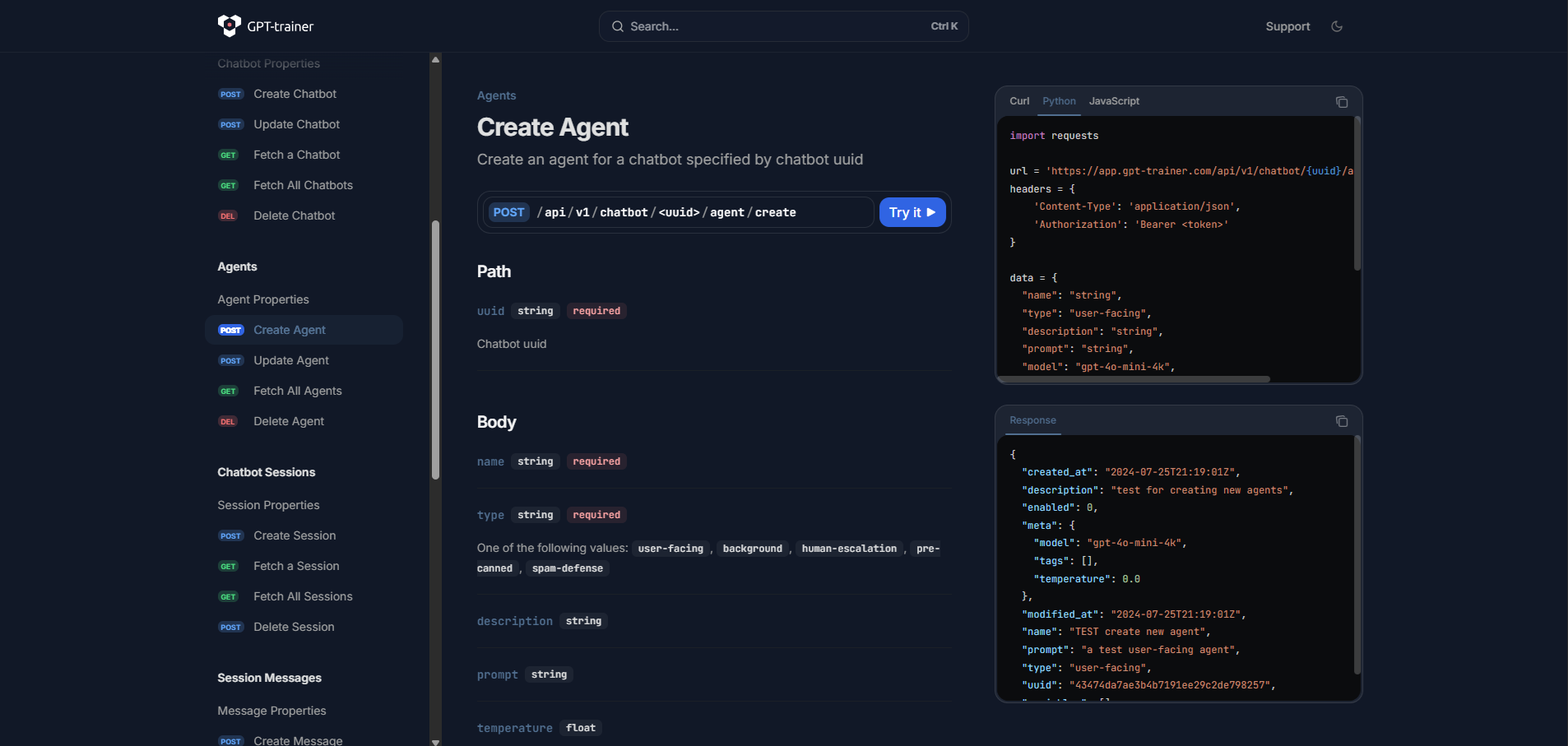Copy the Python code snippet
1568x746 pixels.
click(1341, 102)
